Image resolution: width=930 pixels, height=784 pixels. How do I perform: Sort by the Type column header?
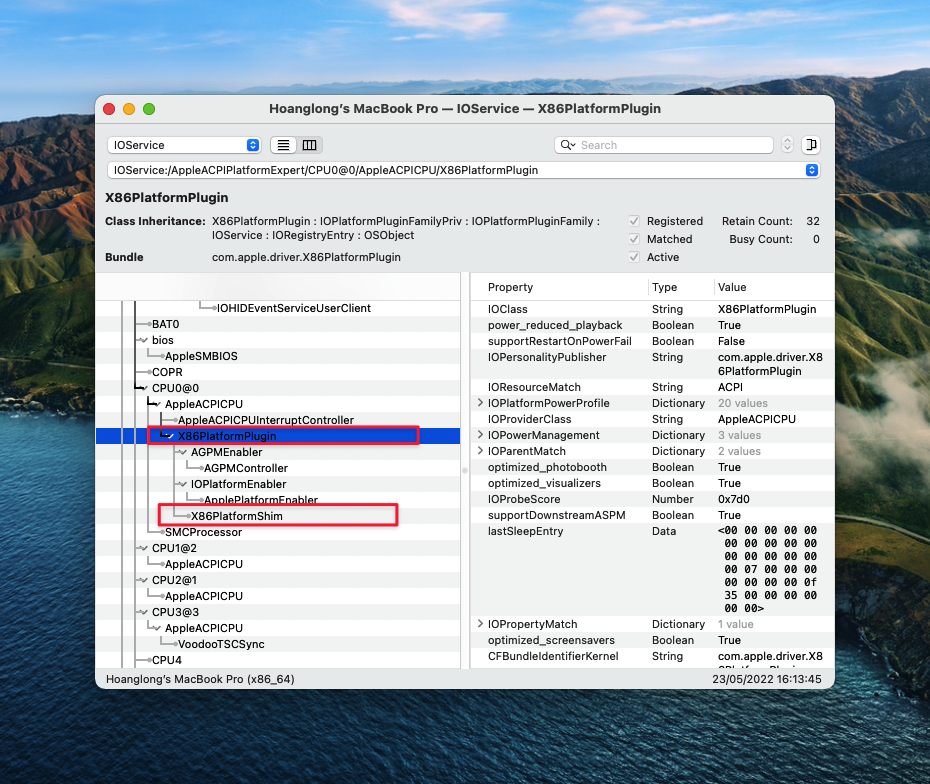(664, 287)
